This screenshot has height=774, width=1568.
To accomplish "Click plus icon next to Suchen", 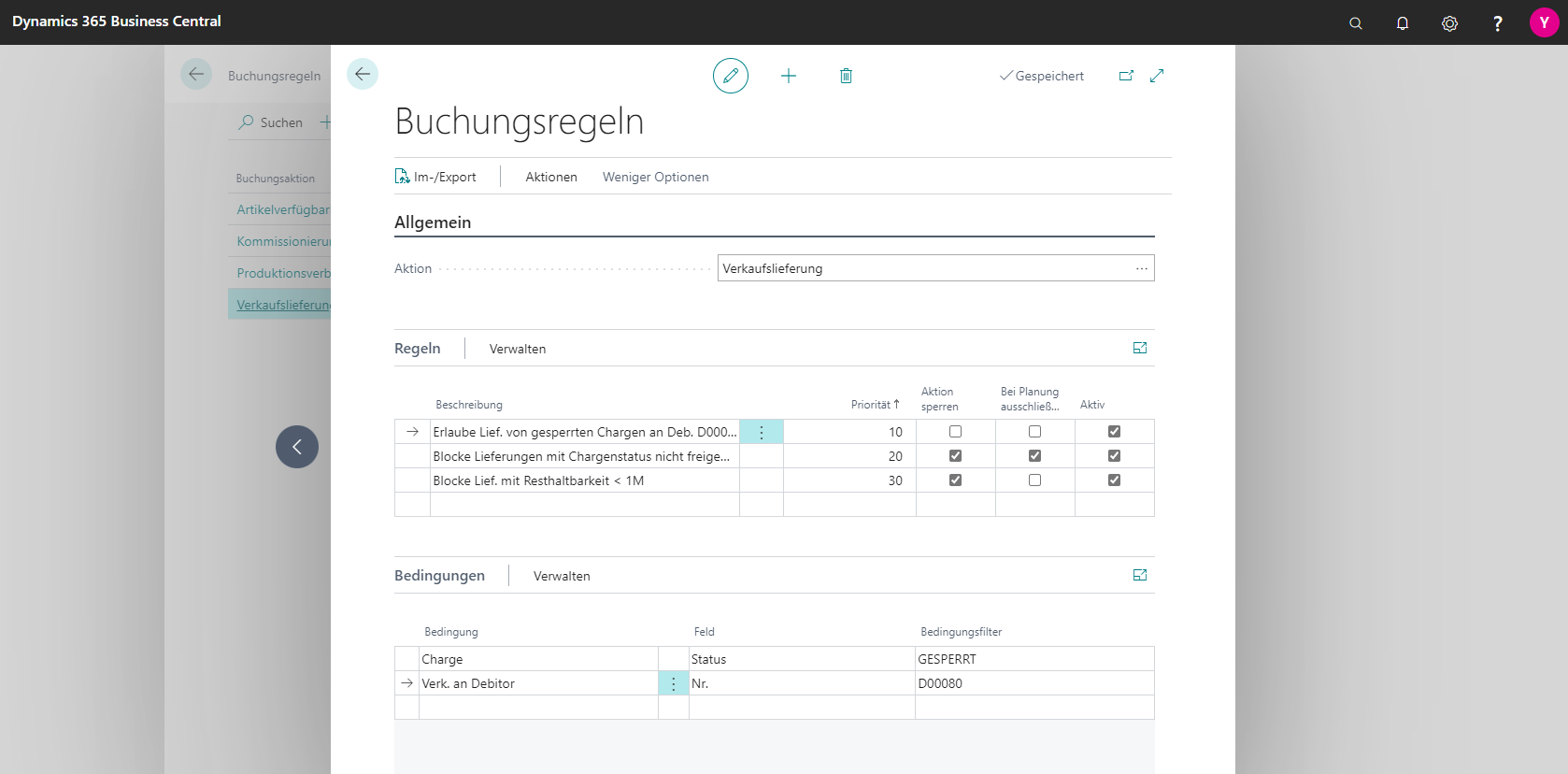I will 325,122.
